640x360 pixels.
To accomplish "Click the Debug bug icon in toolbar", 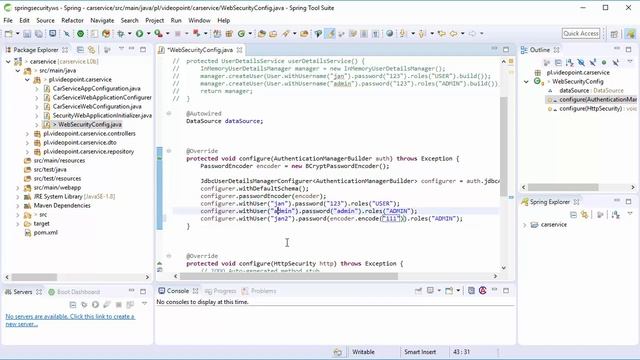I will tap(121, 33).
